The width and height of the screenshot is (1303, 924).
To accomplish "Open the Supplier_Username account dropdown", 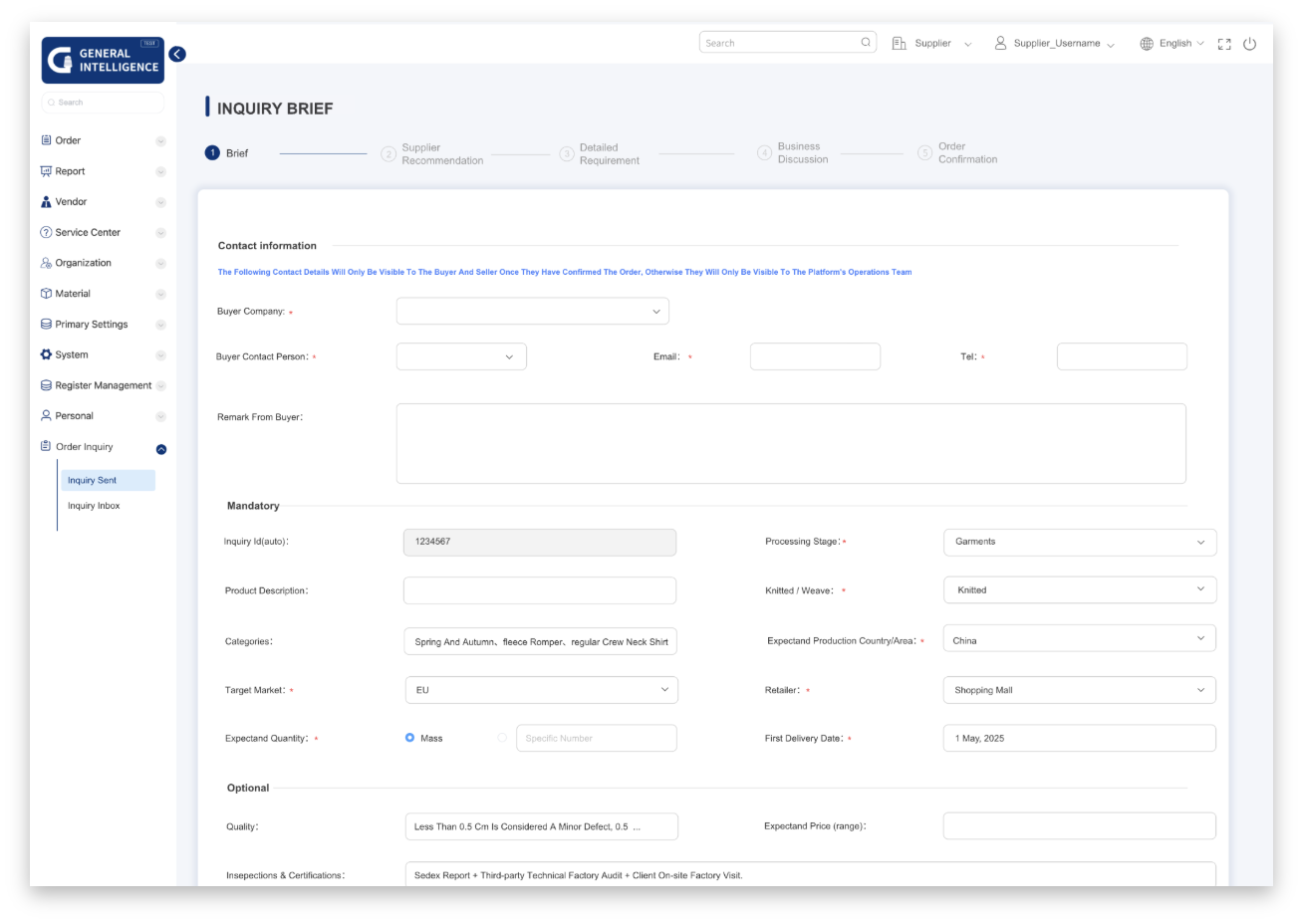I will (1064, 44).
